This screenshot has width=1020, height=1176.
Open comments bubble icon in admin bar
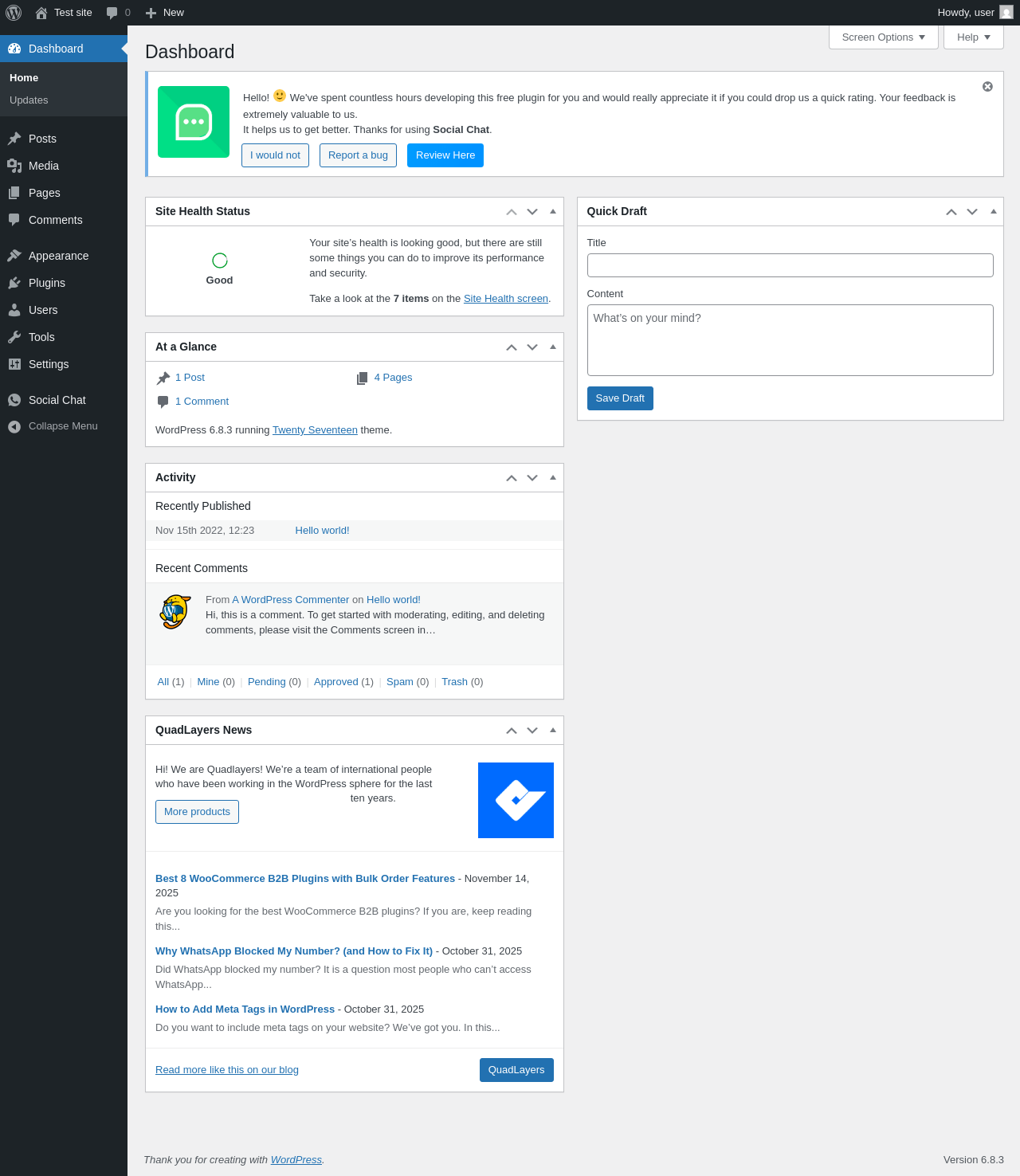pyautogui.click(x=112, y=13)
